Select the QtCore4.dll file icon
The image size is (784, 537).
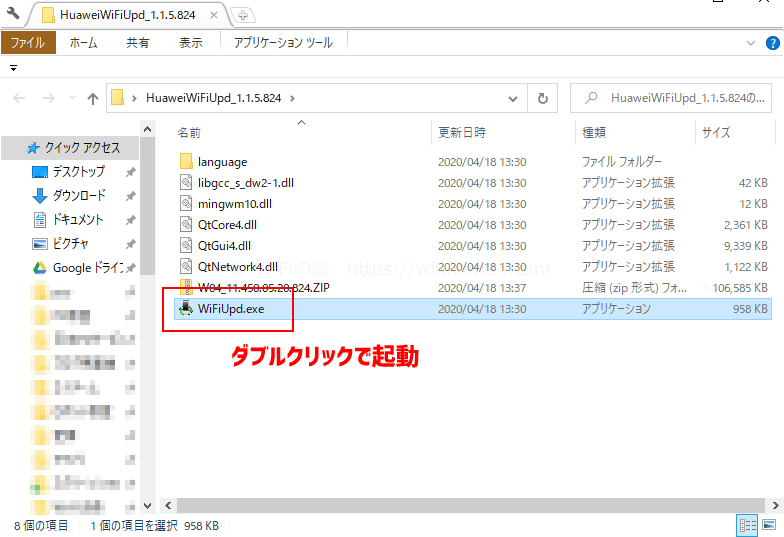coord(186,224)
